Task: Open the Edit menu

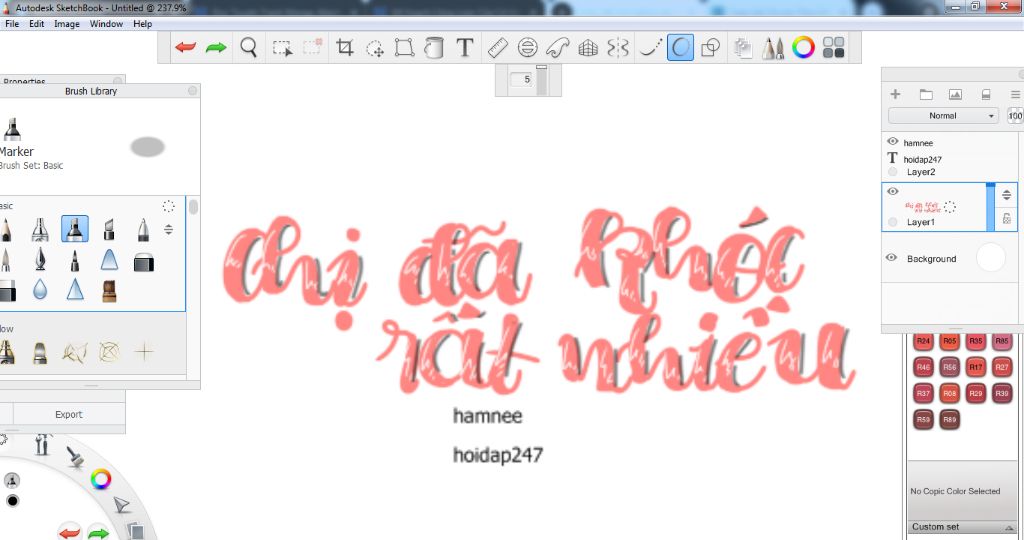Action: (x=37, y=24)
